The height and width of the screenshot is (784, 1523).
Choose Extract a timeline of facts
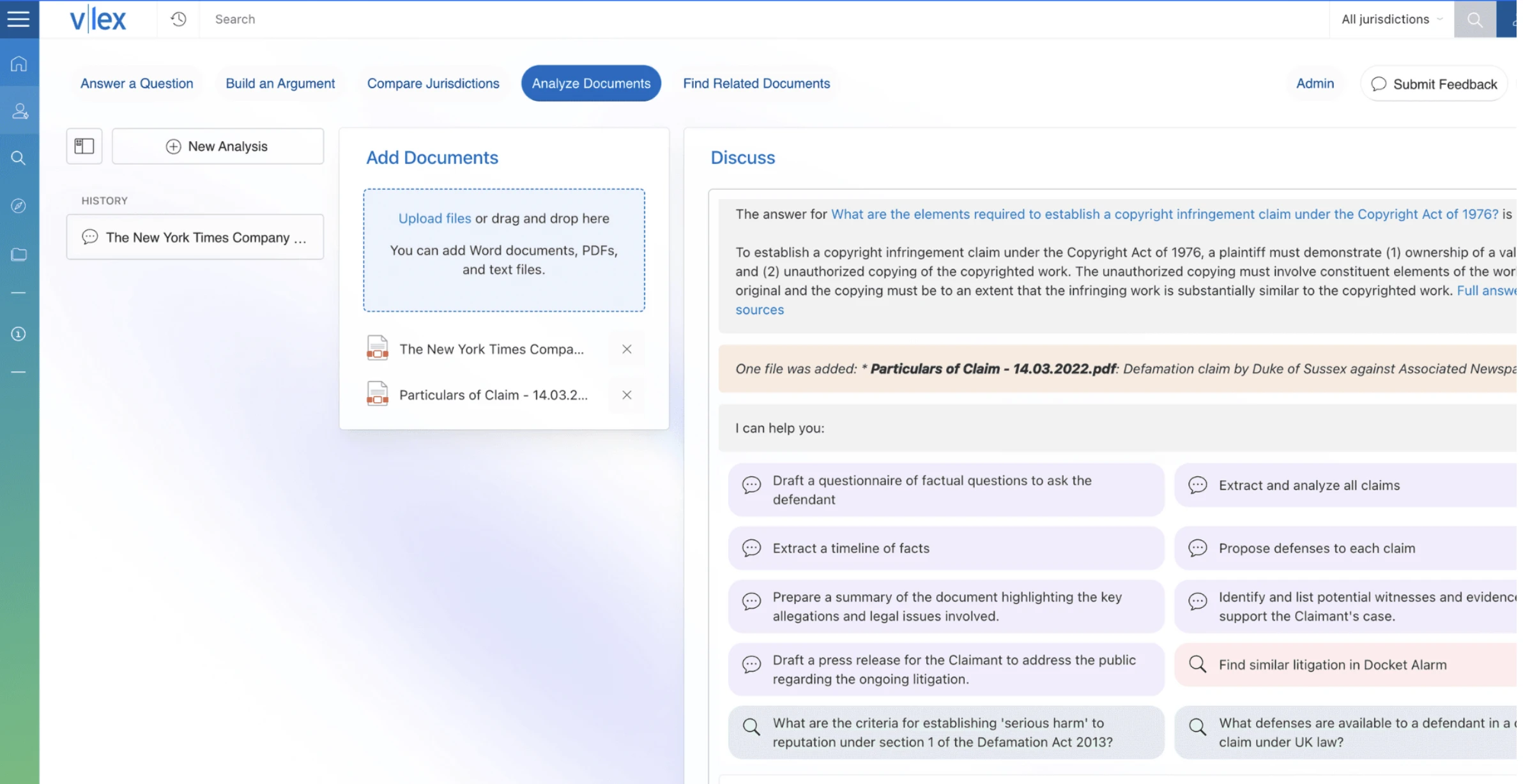pos(946,548)
